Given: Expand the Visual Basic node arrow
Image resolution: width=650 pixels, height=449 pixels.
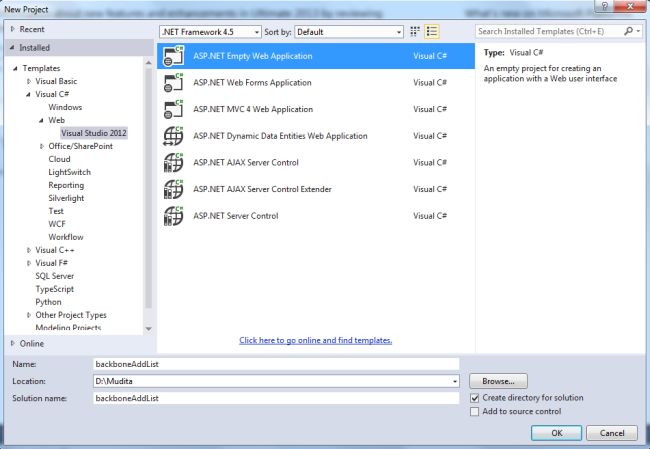Looking at the screenshot, I should click(x=29, y=81).
